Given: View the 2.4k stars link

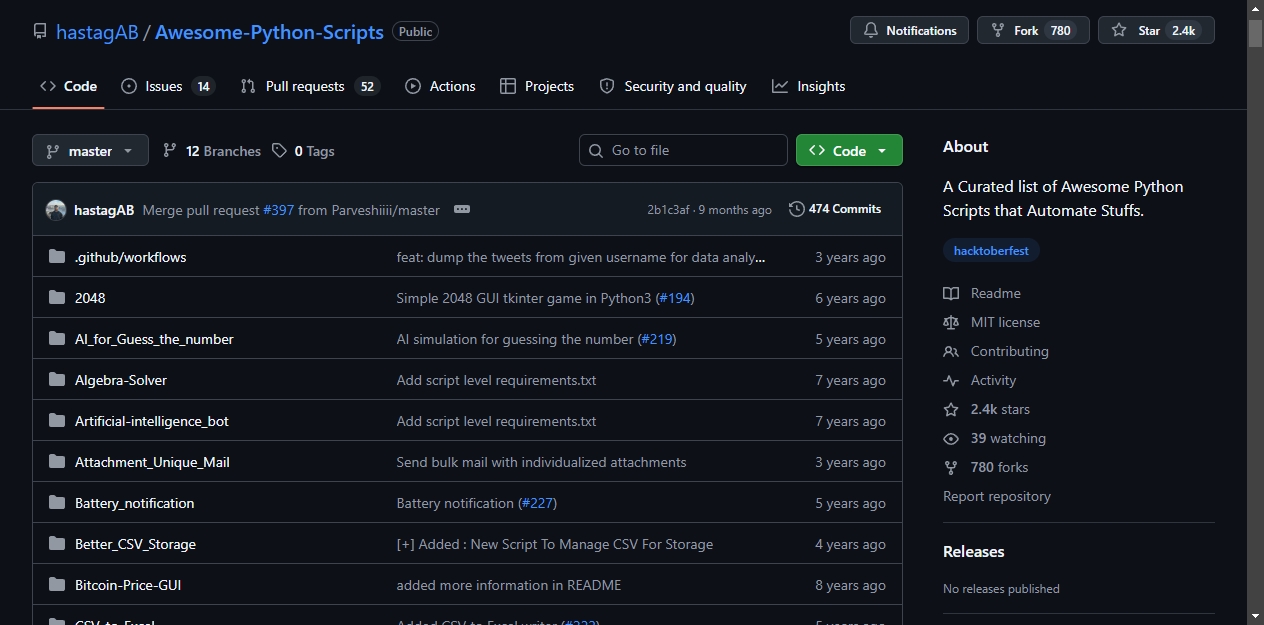Looking at the screenshot, I should pyautogui.click(x=986, y=409).
